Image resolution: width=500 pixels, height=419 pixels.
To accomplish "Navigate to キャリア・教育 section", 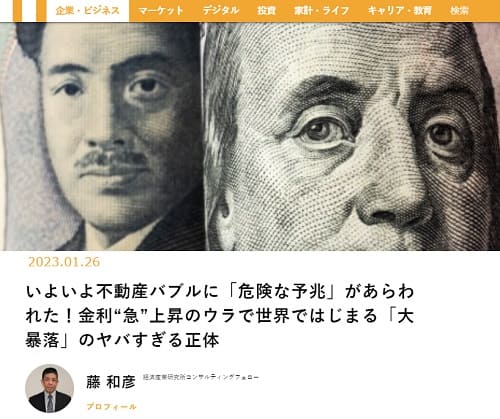I will (x=400, y=11).
